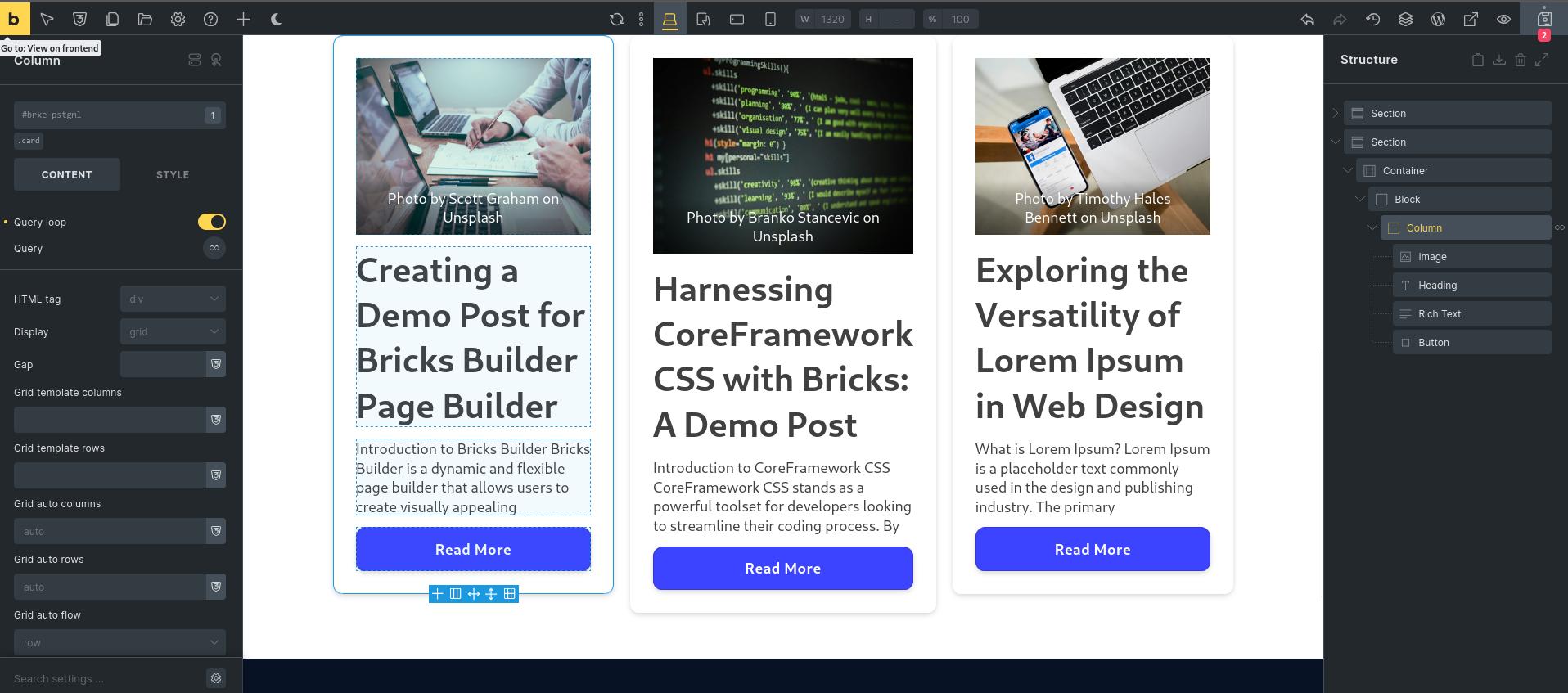Click the Undo arrow icon

point(1307,20)
